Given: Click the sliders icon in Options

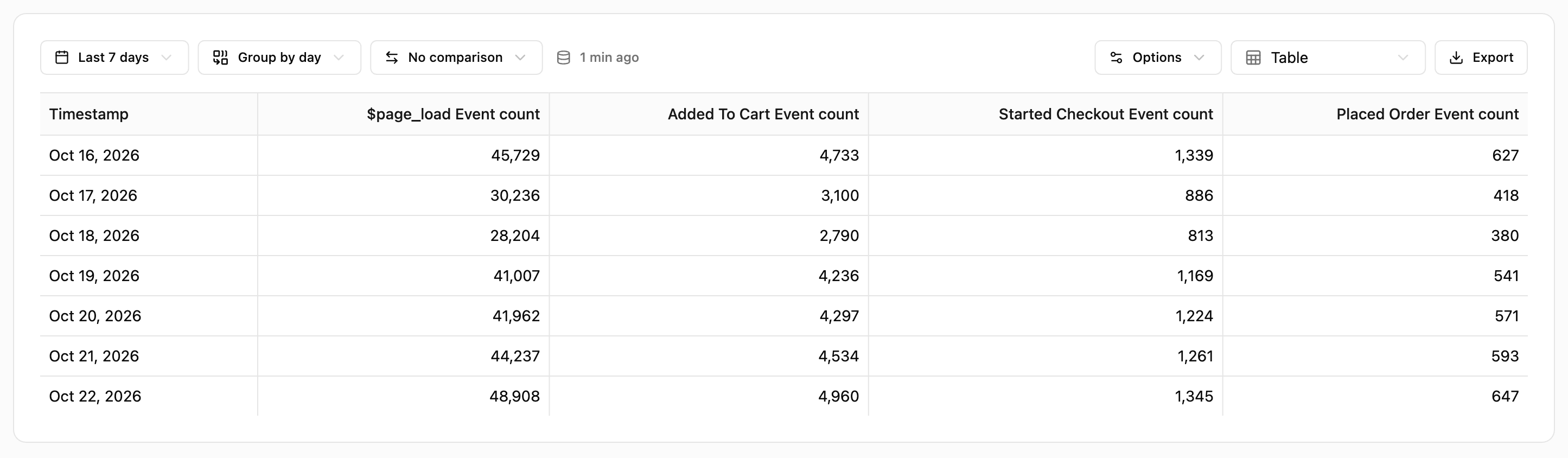Looking at the screenshot, I should 1117,58.
